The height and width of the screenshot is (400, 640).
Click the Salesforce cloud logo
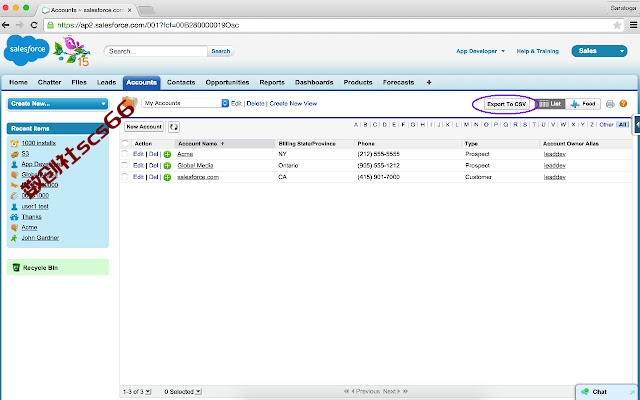tap(27, 50)
